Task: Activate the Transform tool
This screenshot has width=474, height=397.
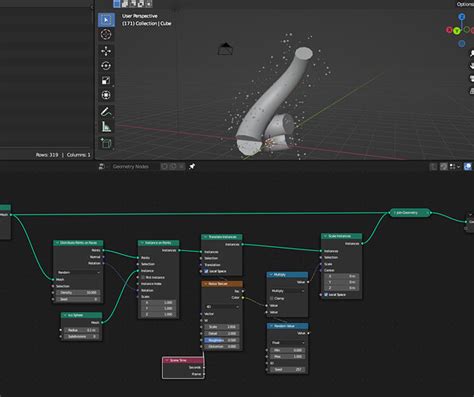Action: [x=106, y=95]
